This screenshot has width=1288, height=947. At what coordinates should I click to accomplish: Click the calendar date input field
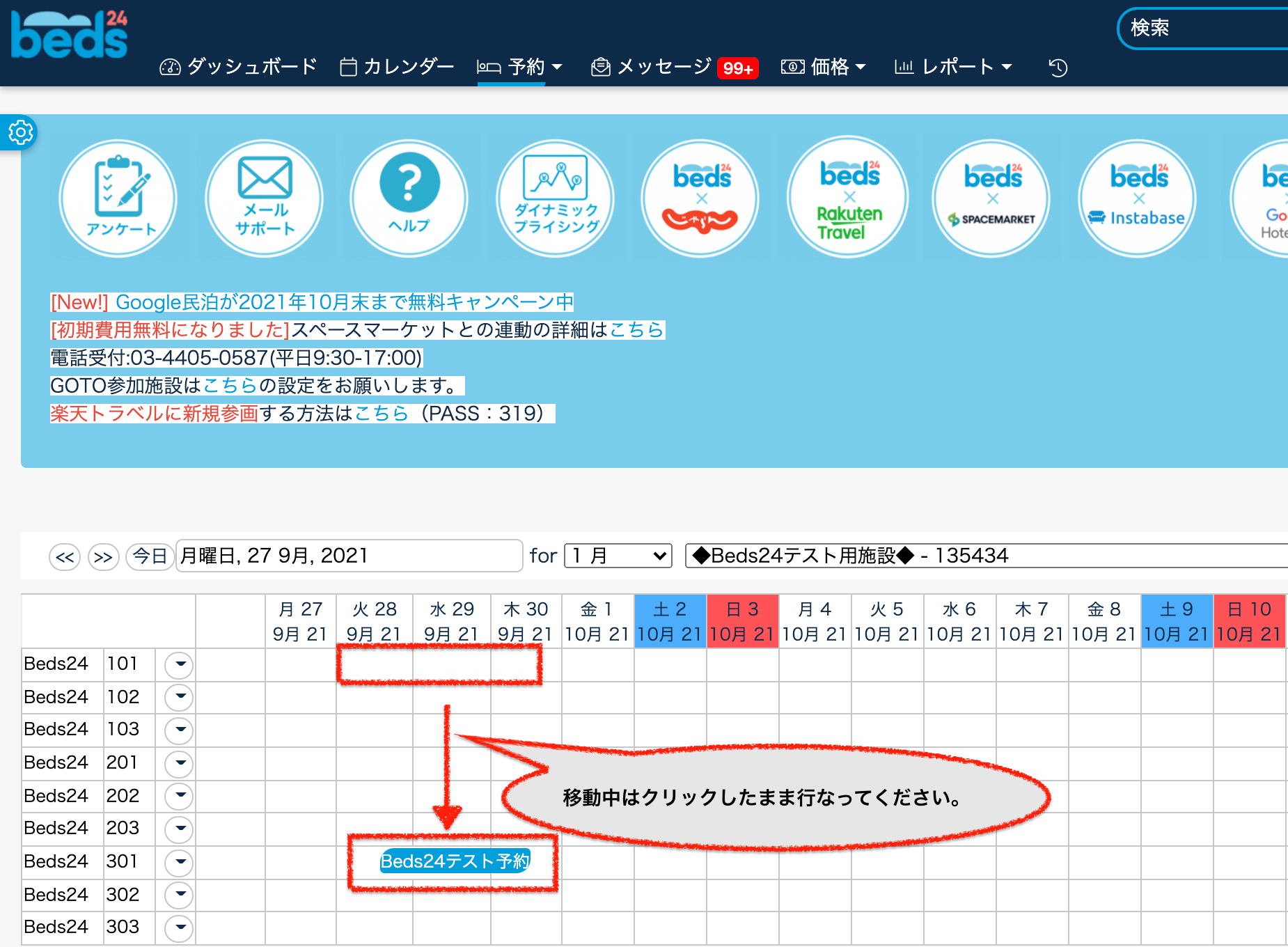click(x=348, y=556)
